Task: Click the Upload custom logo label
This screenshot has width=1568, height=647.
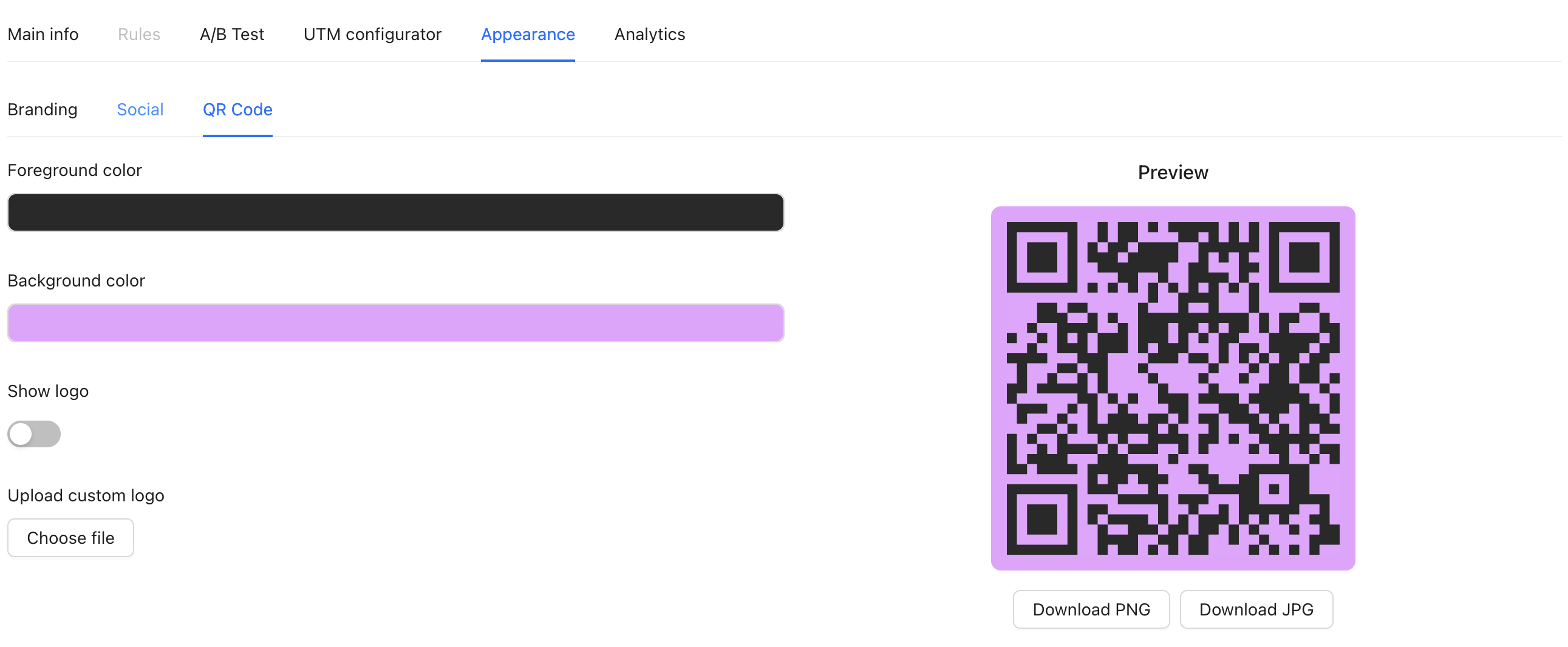Action: [86, 496]
